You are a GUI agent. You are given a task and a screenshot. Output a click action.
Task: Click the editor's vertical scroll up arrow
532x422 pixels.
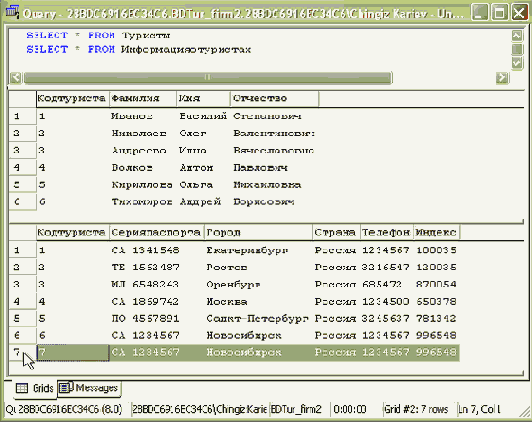point(517,36)
